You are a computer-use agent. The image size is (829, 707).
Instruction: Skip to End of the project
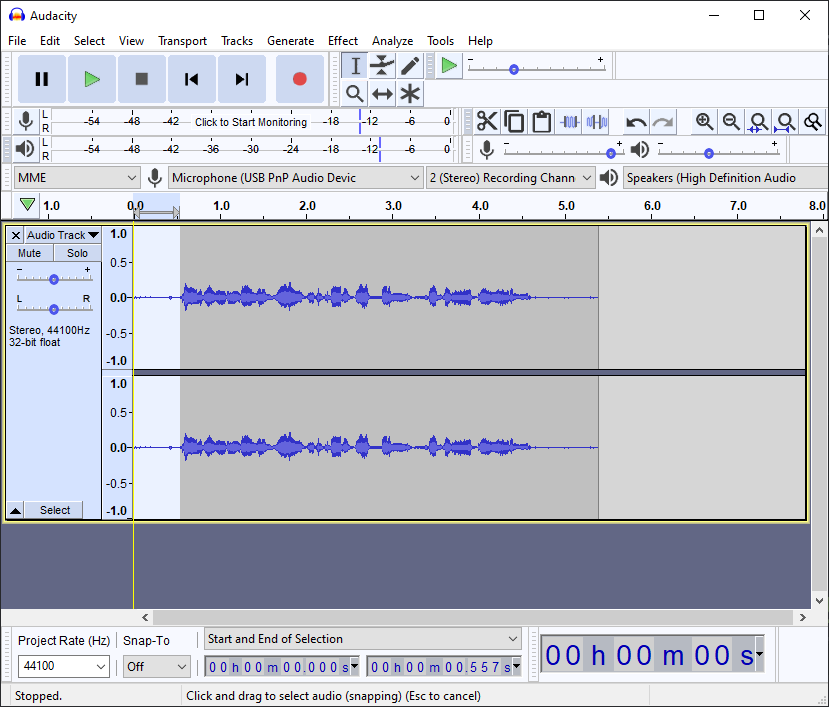pos(242,79)
